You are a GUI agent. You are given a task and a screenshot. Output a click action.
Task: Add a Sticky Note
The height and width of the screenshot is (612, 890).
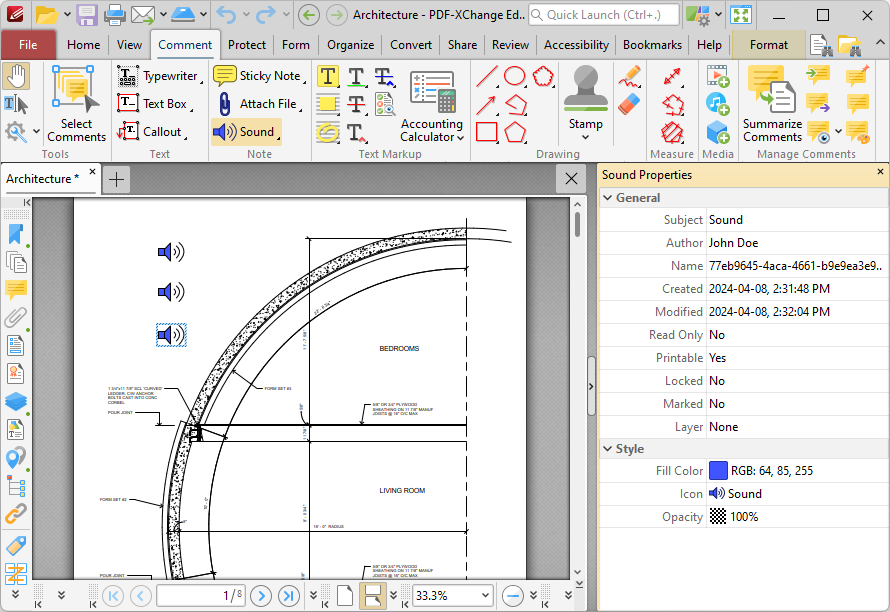(x=259, y=76)
